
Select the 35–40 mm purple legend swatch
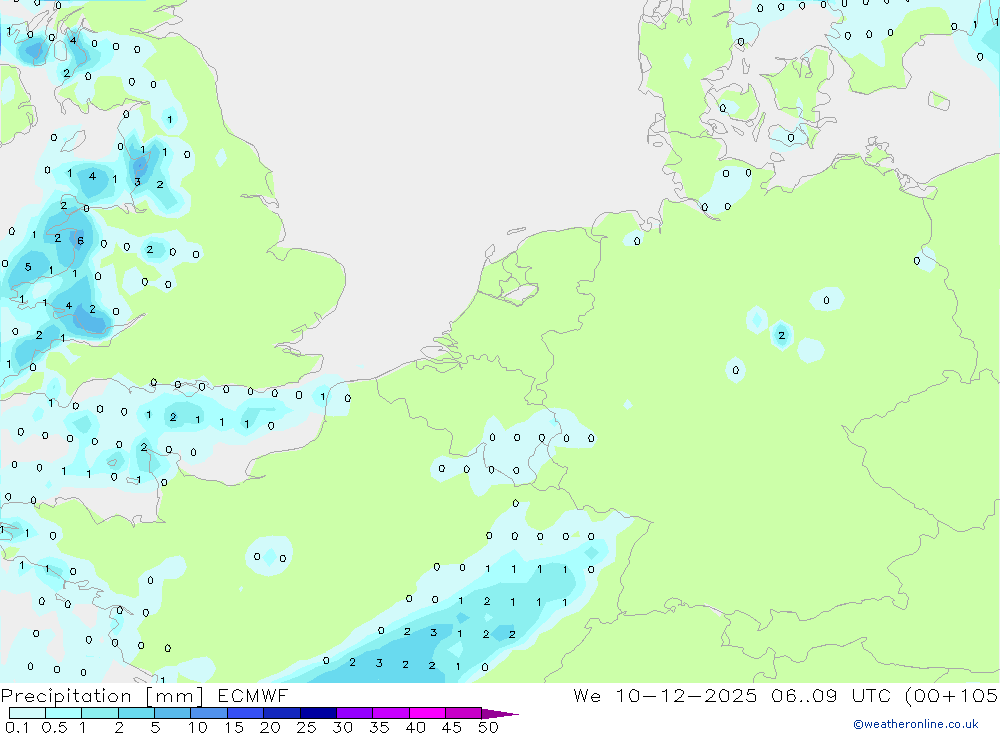(391, 713)
